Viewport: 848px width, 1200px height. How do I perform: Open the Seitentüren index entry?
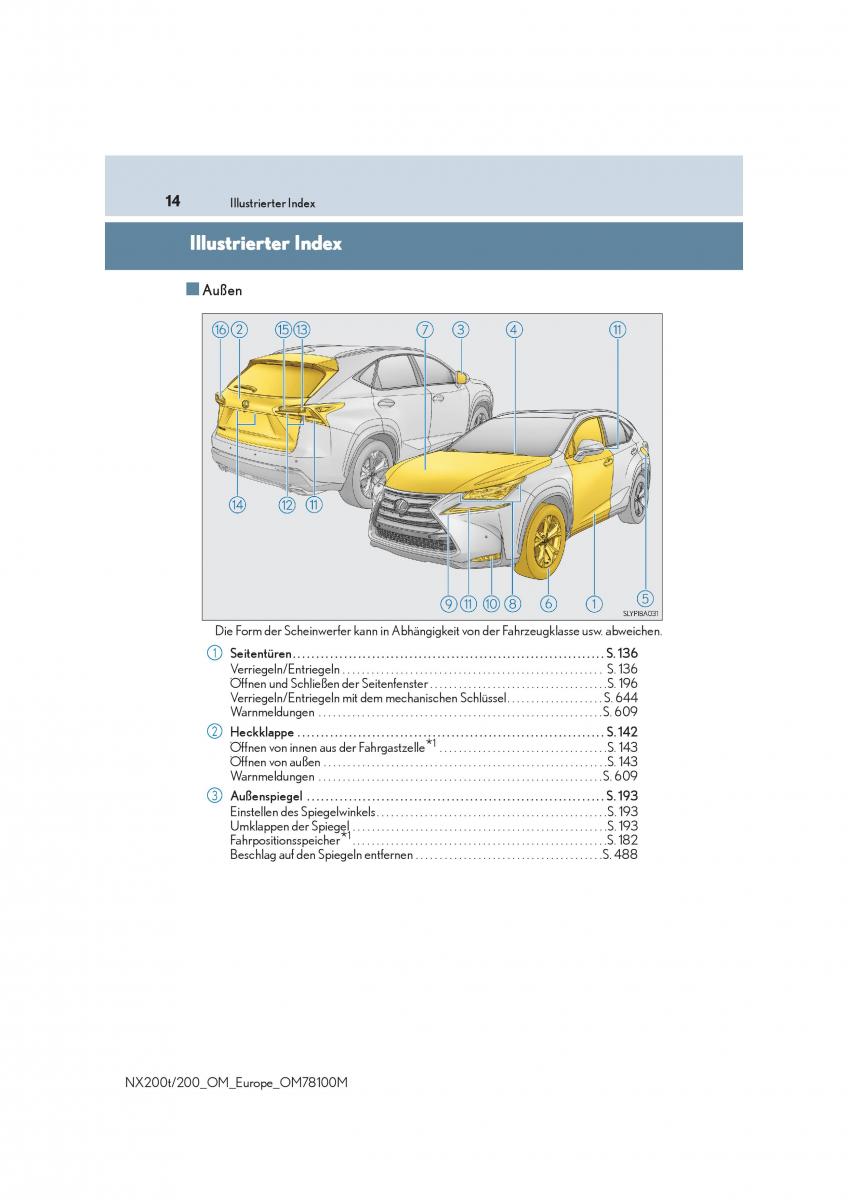[x=434, y=654]
